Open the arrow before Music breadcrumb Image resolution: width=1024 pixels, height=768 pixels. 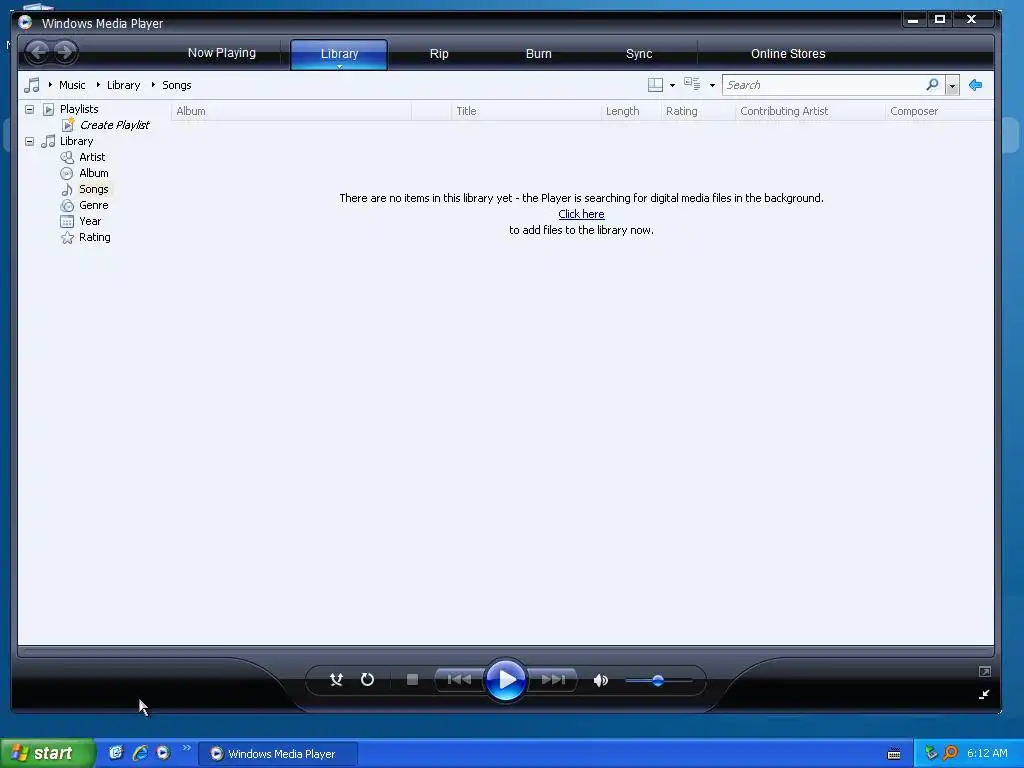[50, 85]
